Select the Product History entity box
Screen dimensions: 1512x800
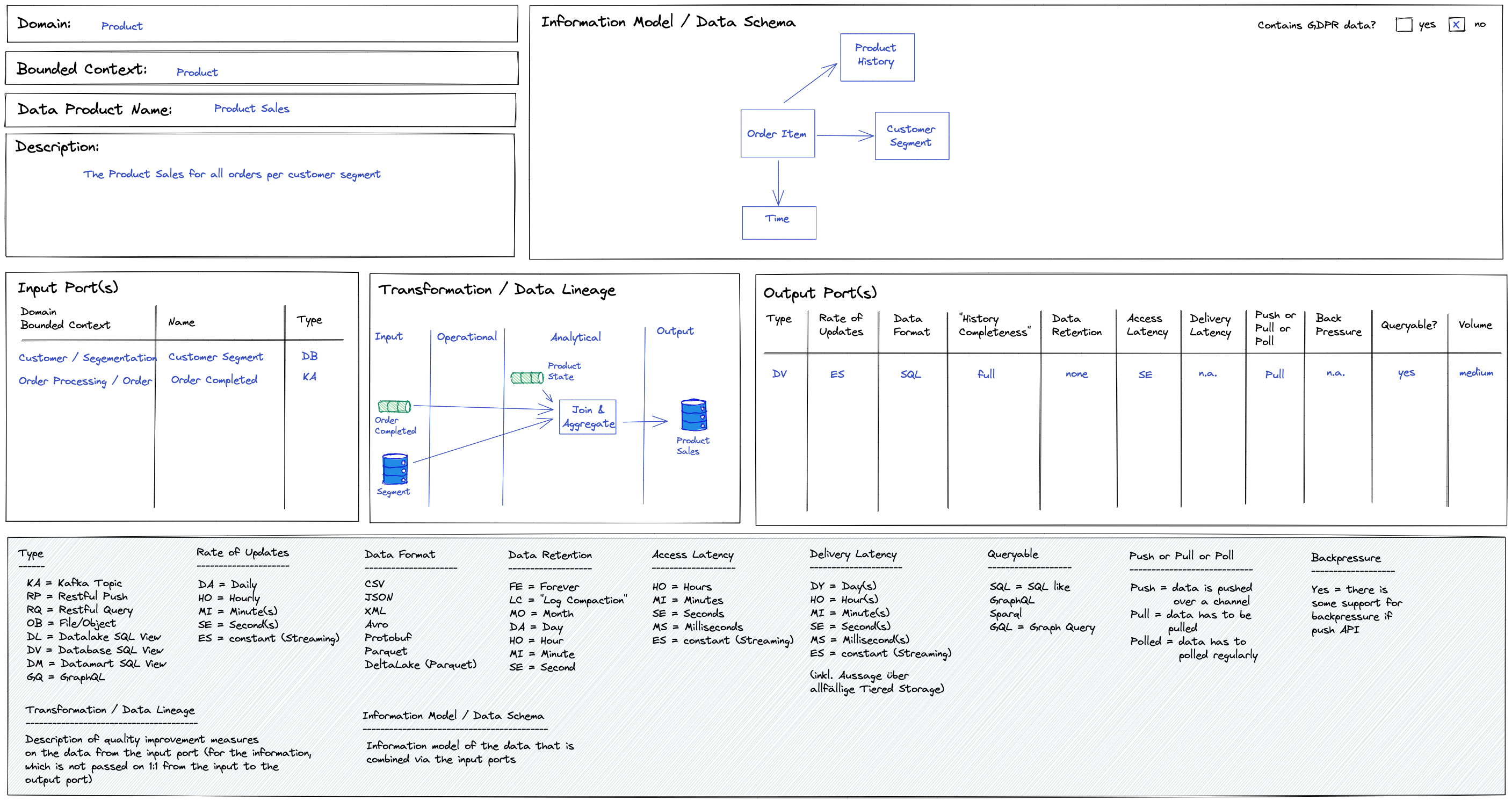tap(877, 57)
